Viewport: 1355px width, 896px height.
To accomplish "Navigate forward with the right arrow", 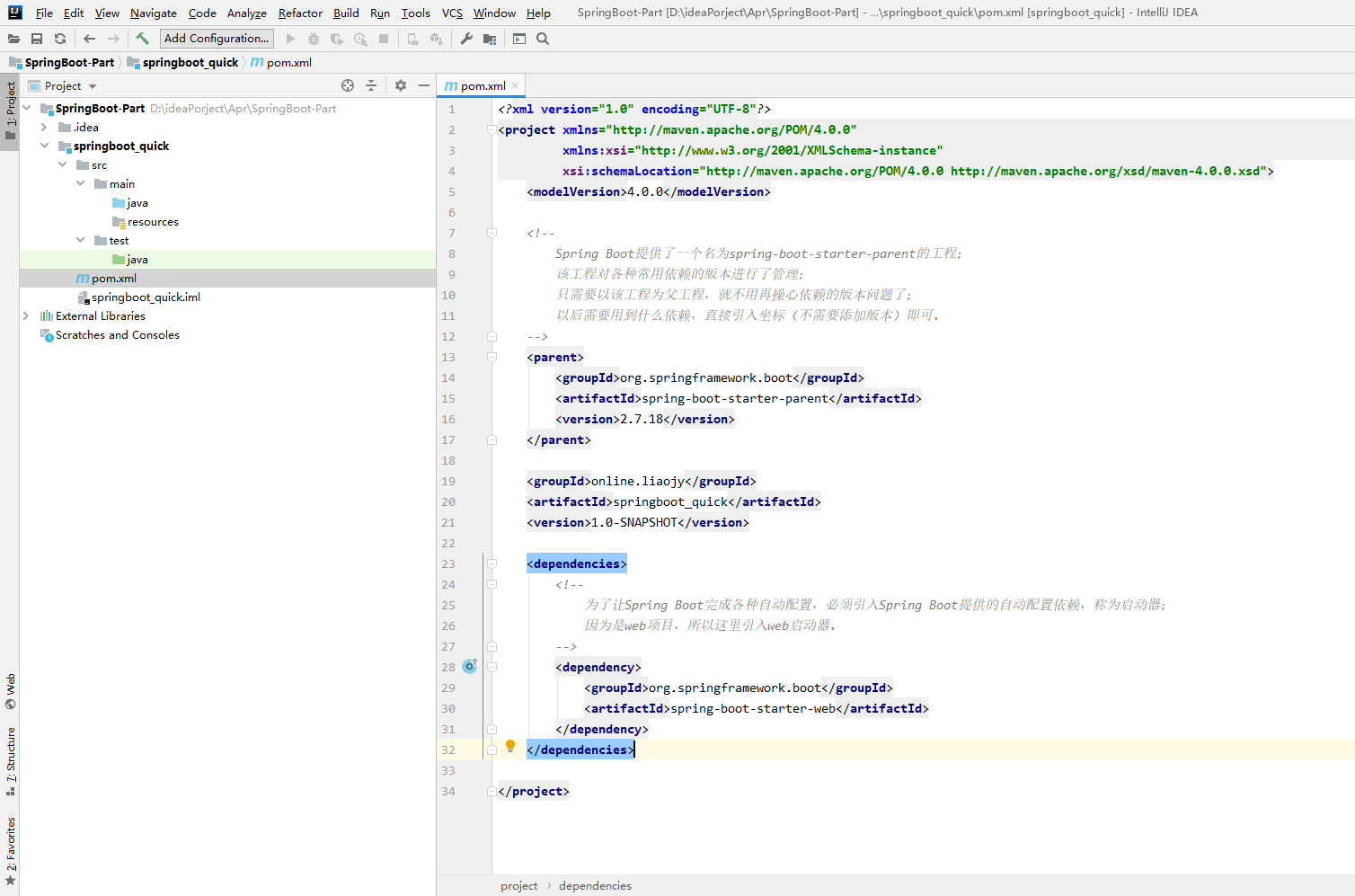I will (x=113, y=39).
